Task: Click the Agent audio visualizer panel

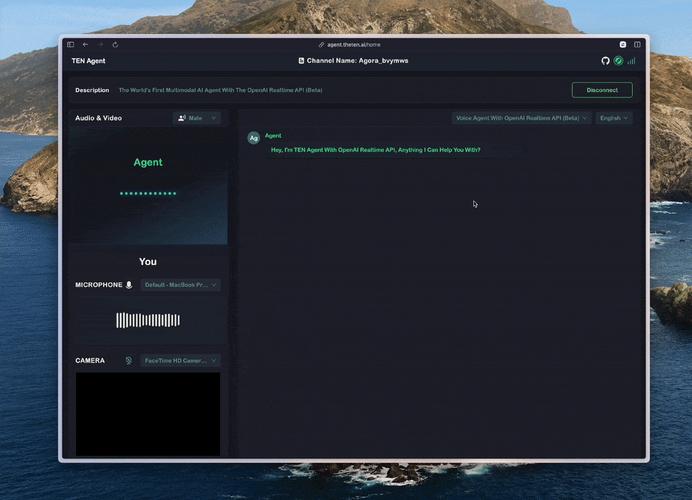Action: (x=148, y=186)
